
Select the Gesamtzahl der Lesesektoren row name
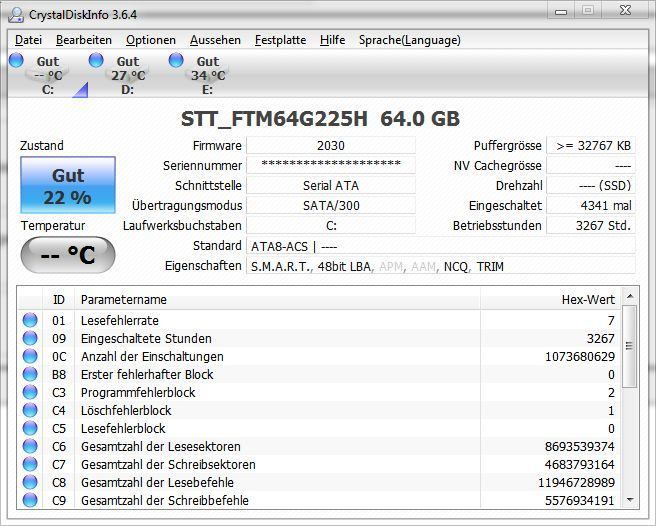click(x=161, y=446)
